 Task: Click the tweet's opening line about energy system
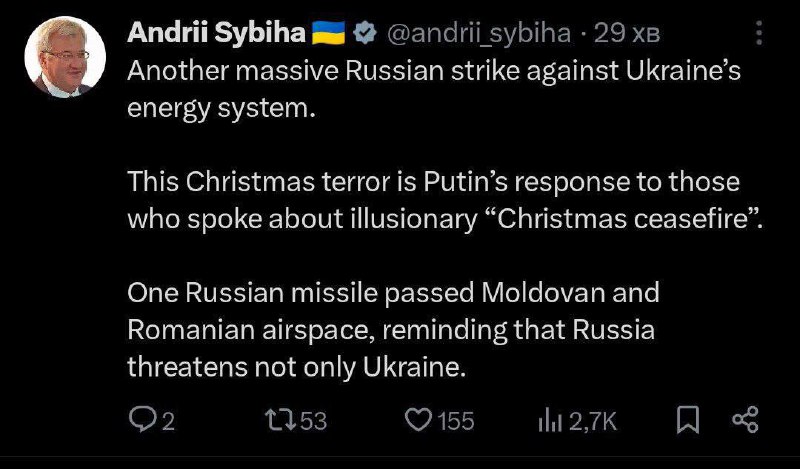coord(433,88)
